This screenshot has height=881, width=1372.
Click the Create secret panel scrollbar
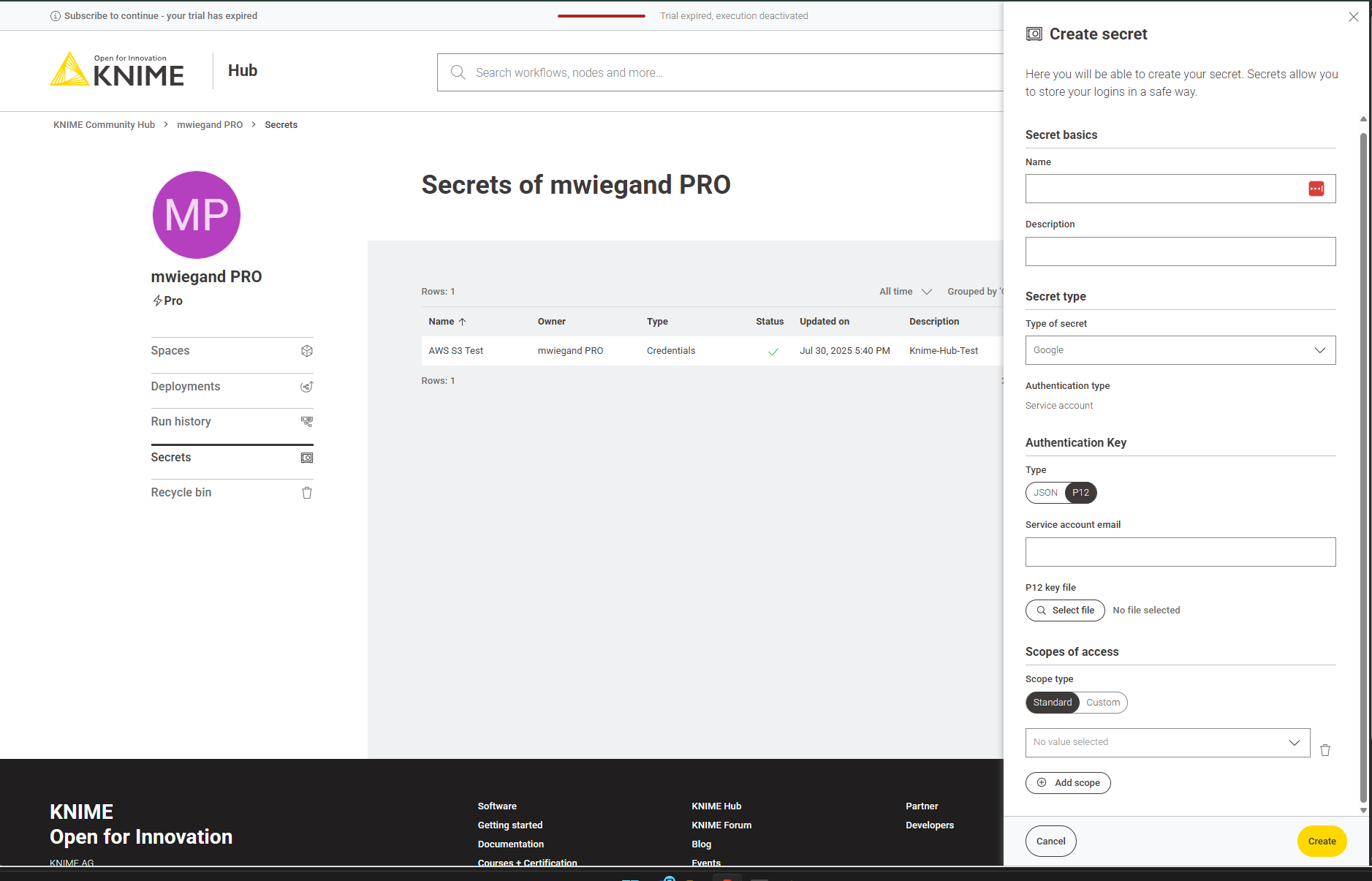(1363, 468)
